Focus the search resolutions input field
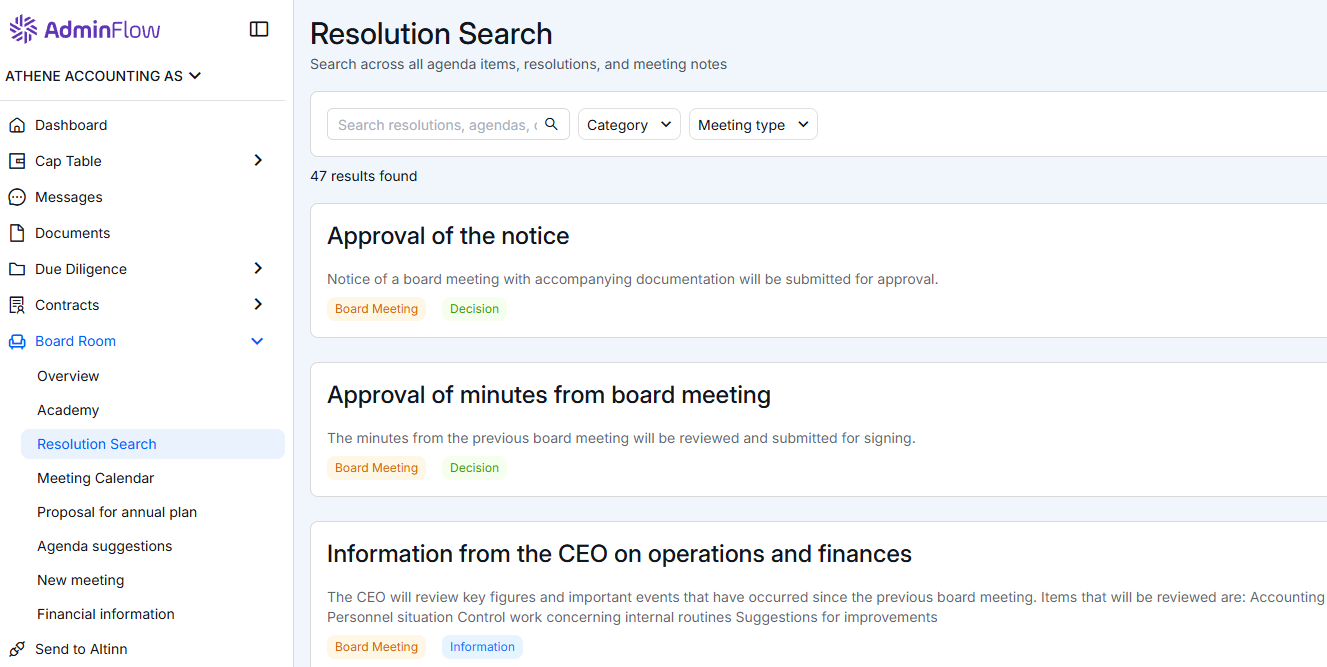1327x667 pixels. [x=436, y=125]
